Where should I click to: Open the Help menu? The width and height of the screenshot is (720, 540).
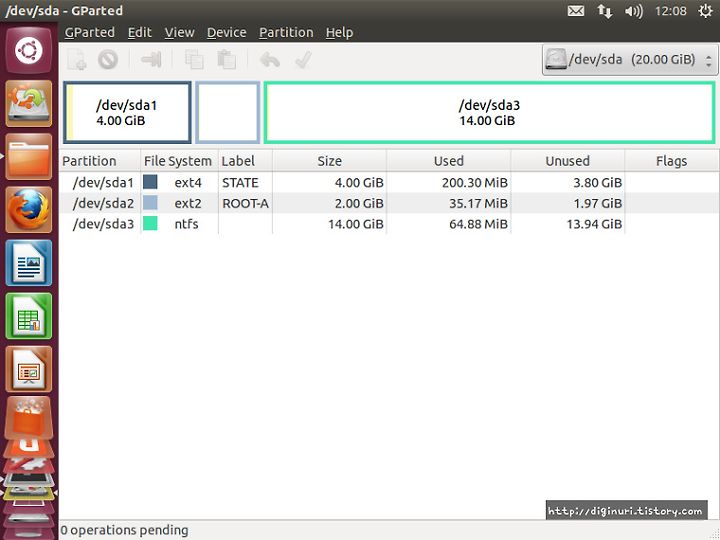[339, 33]
